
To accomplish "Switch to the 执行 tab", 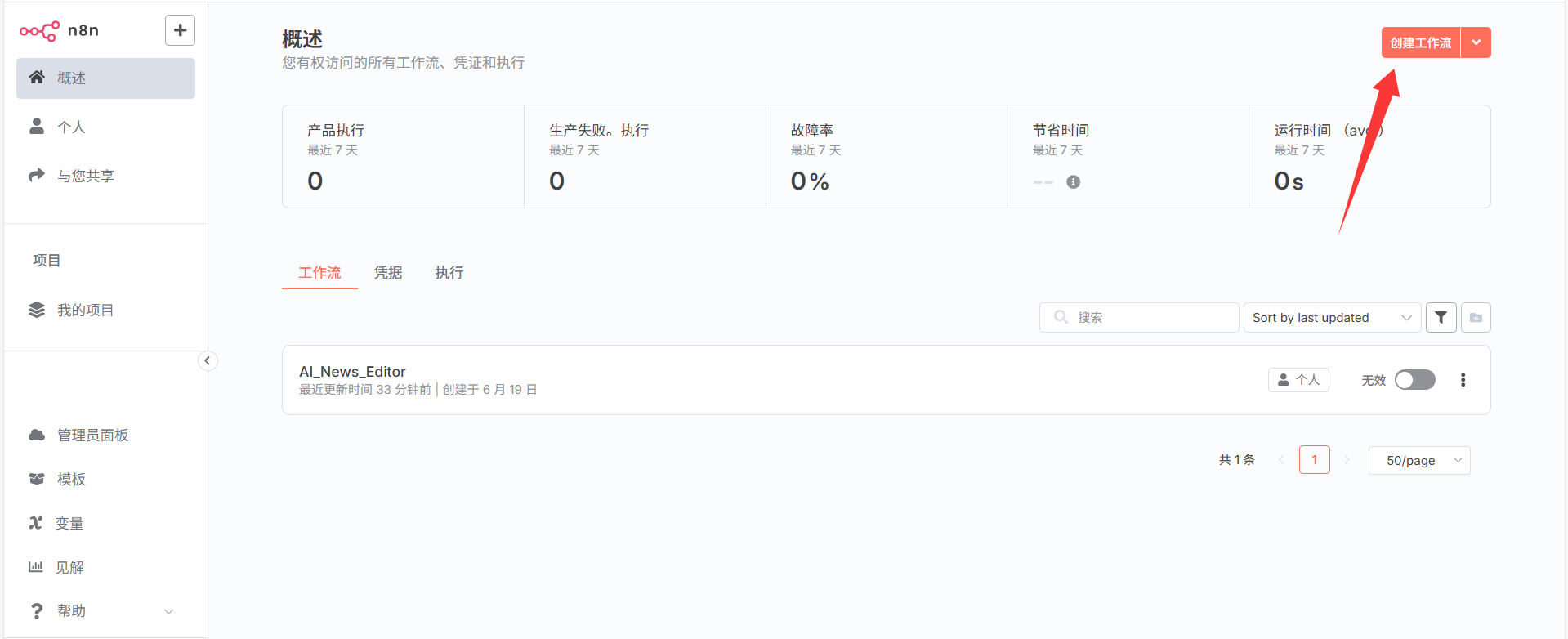I will [x=449, y=273].
